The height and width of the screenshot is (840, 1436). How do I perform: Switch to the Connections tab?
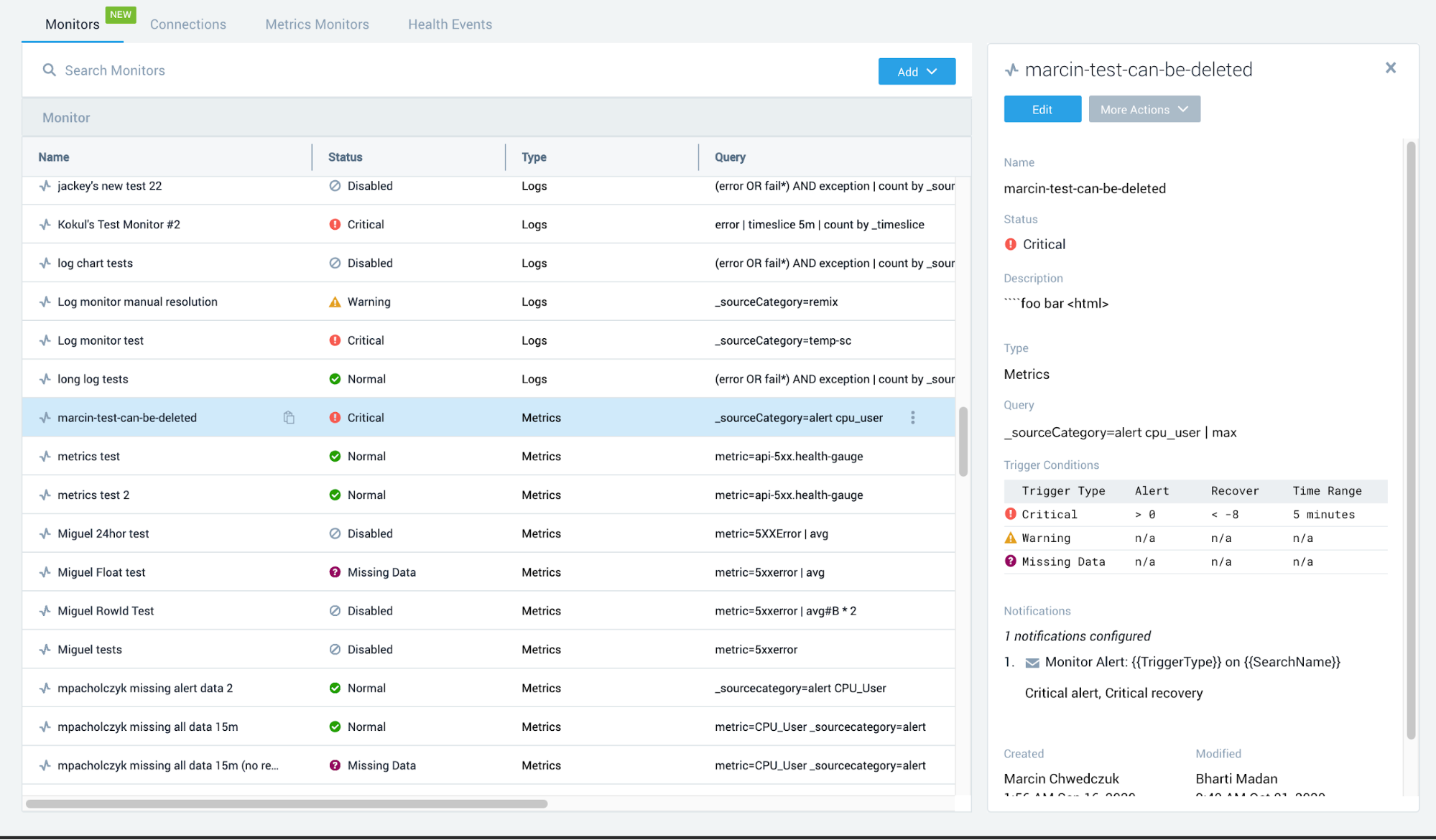pyautogui.click(x=187, y=24)
